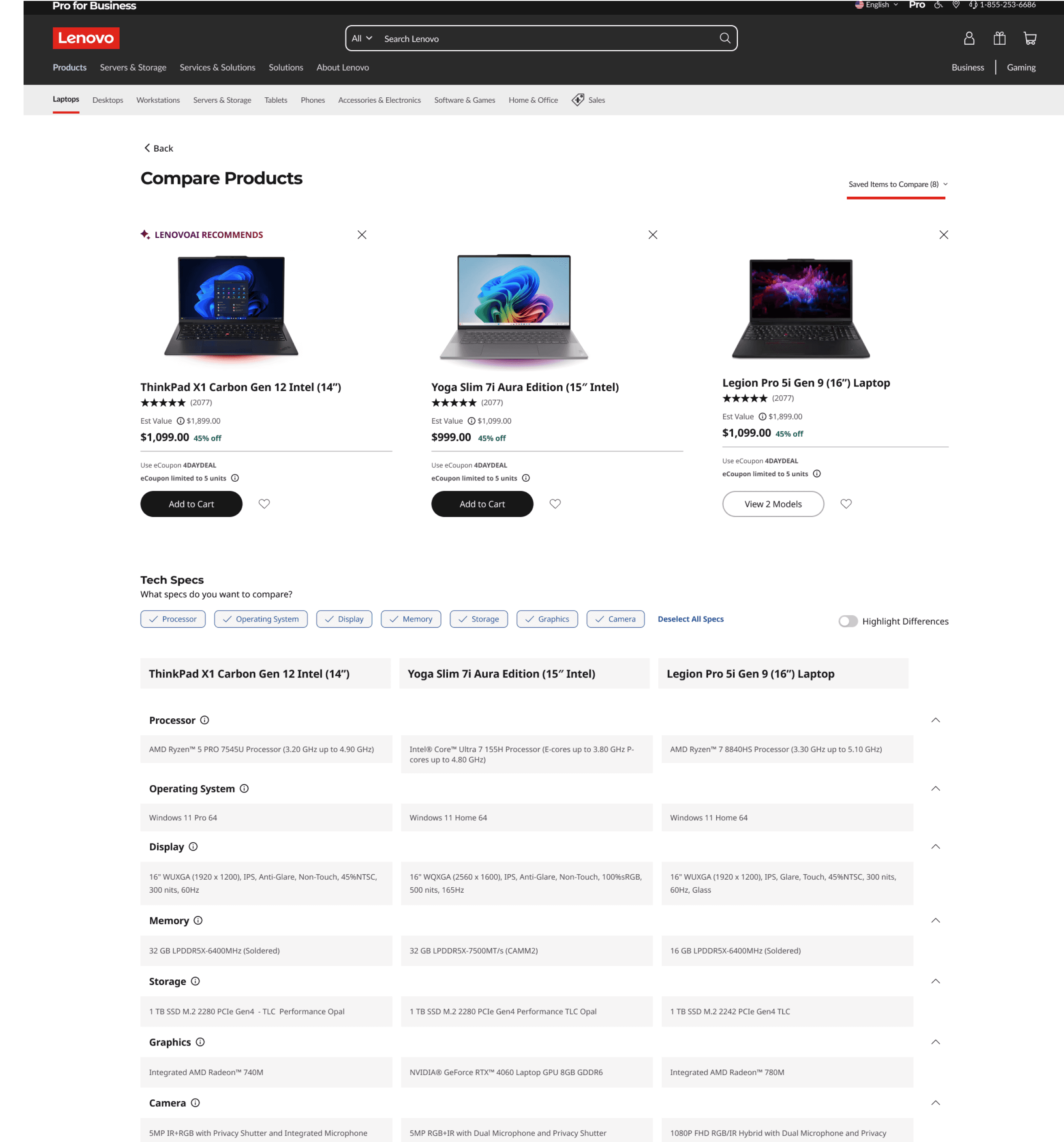Click Legion Pro eCoupon limit info icon
The height and width of the screenshot is (1142, 1064).
pos(816,474)
